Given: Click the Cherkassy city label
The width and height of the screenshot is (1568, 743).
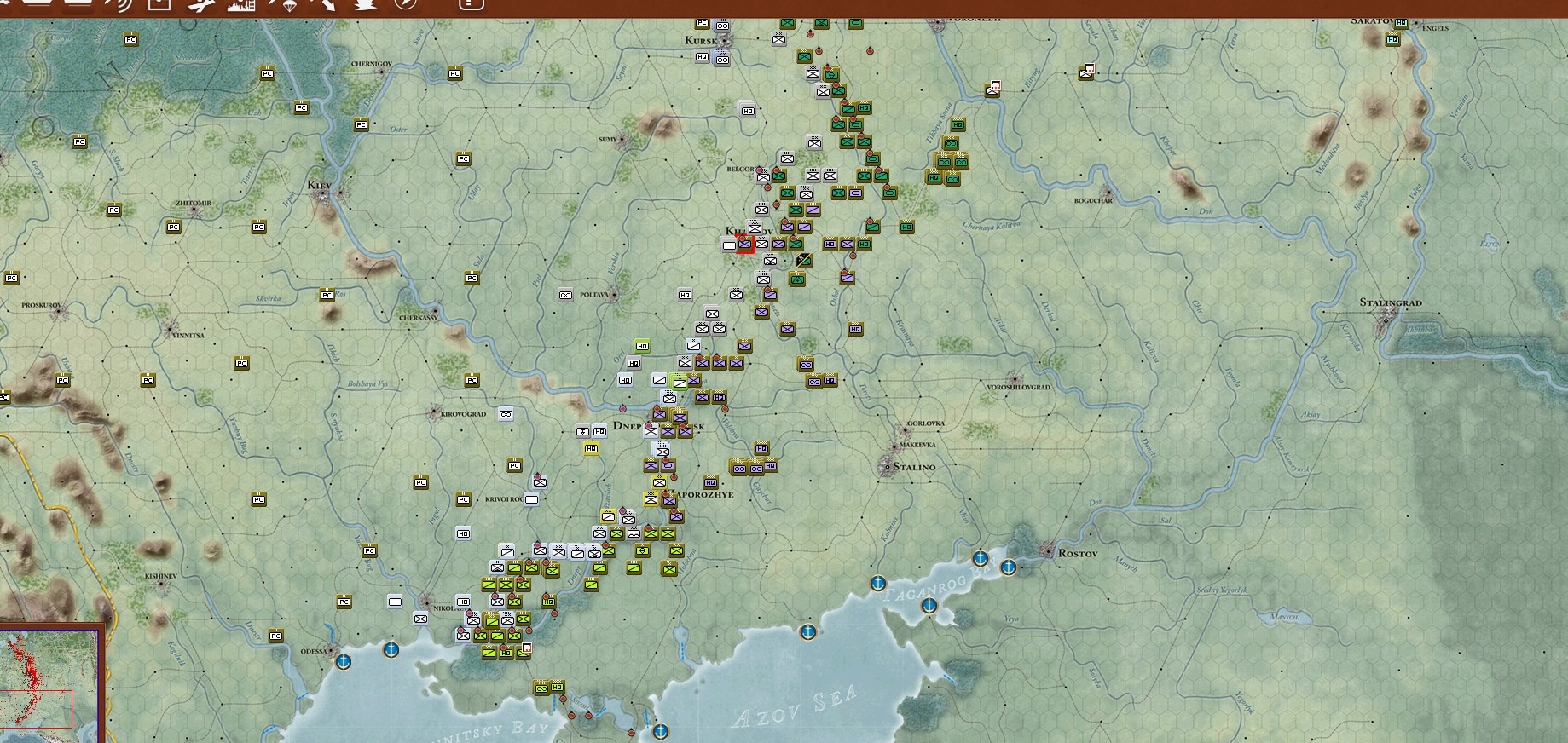Looking at the screenshot, I should tap(418, 318).
